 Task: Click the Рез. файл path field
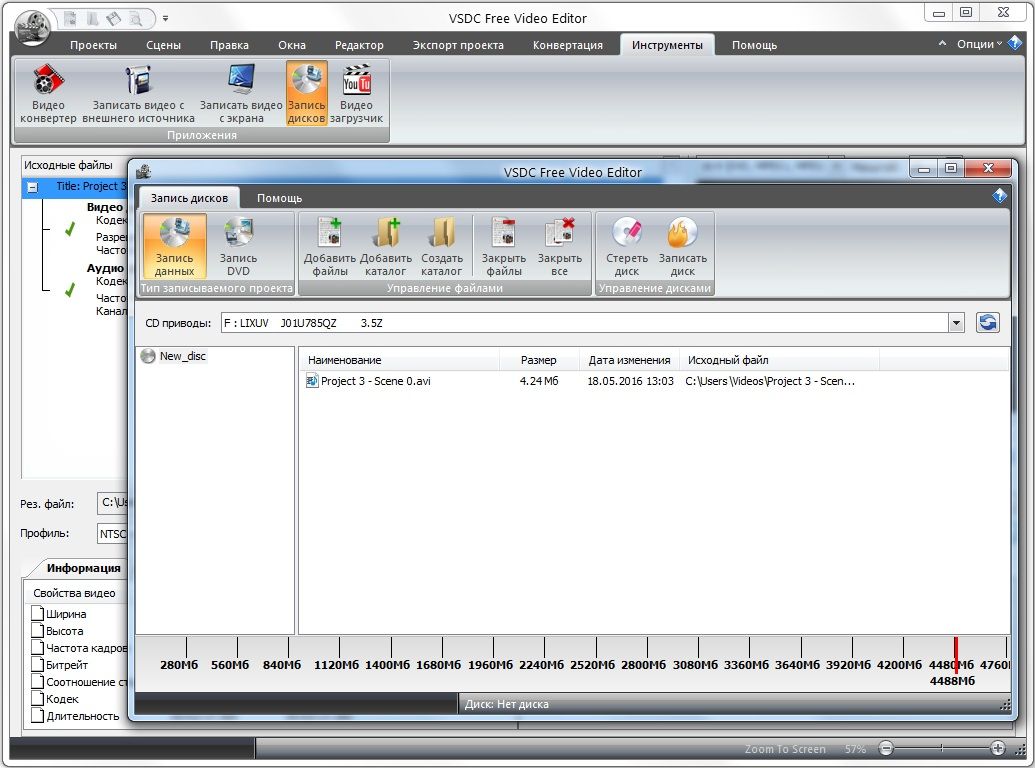click(112, 503)
